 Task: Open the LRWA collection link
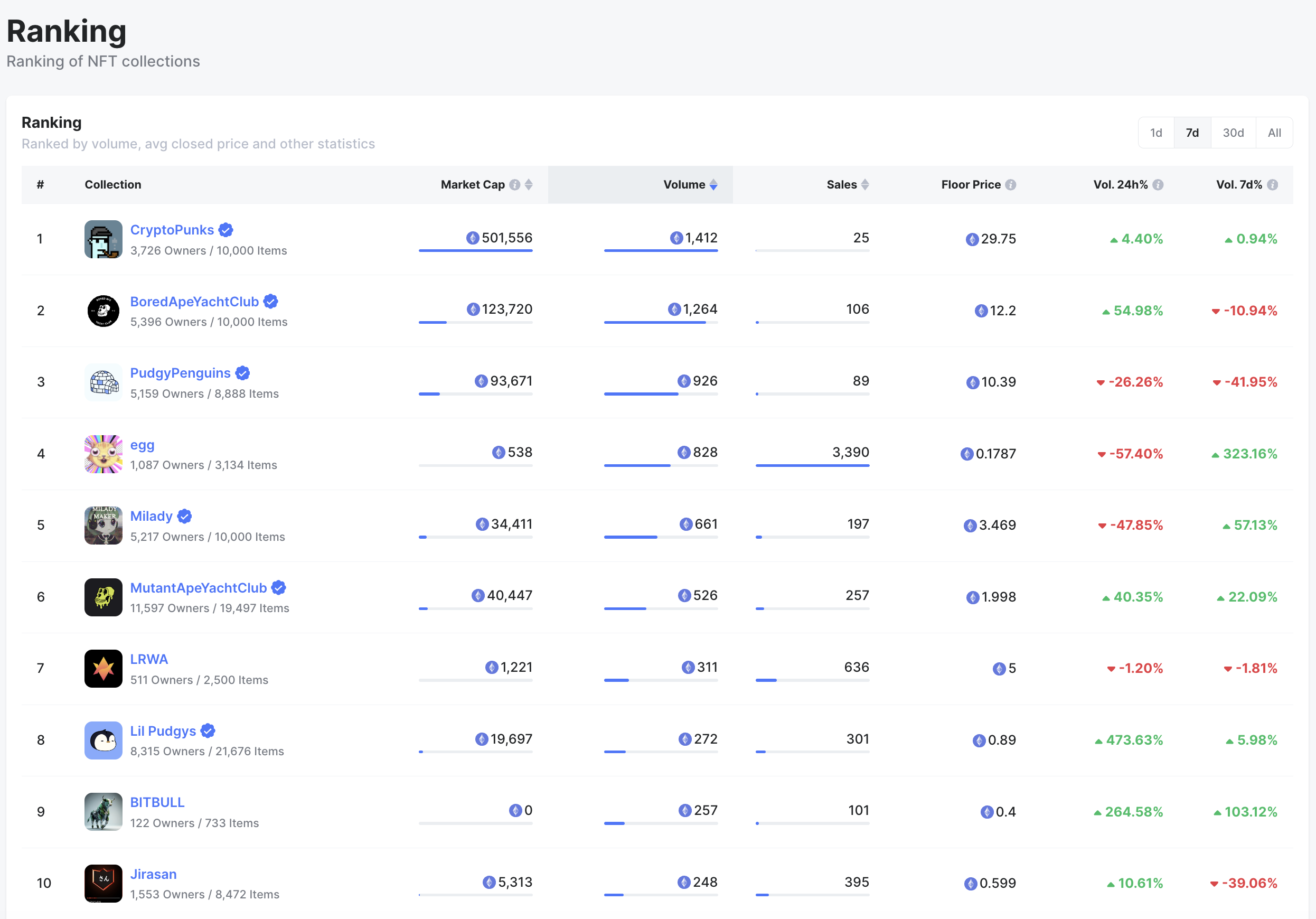[149, 659]
